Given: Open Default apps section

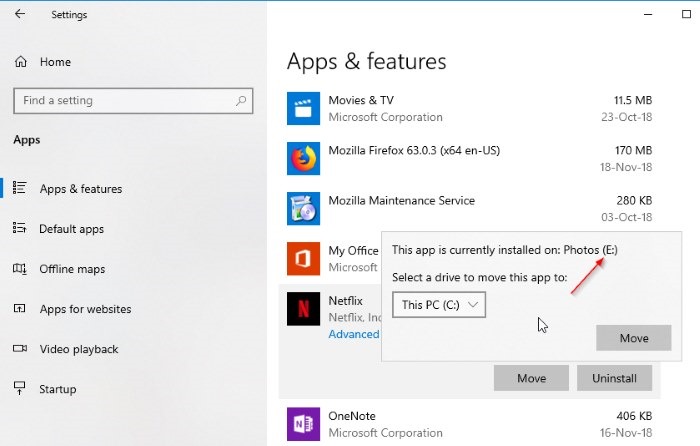Looking at the screenshot, I should 71,229.
